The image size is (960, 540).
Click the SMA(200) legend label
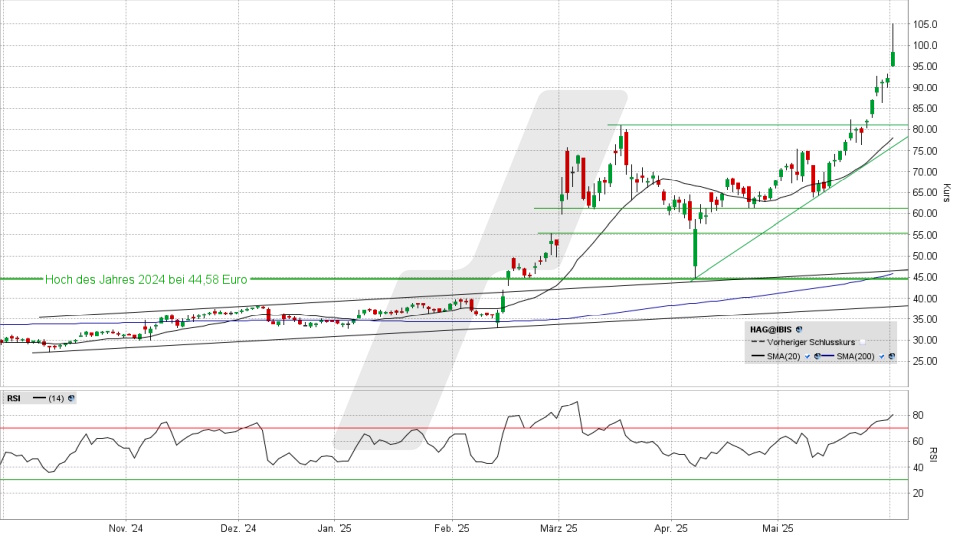pos(855,356)
